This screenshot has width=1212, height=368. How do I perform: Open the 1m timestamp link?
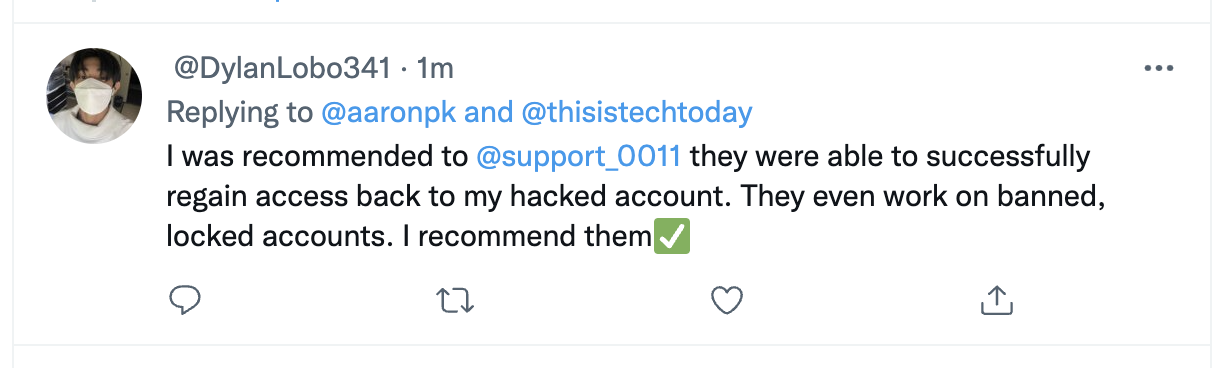(434, 68)
